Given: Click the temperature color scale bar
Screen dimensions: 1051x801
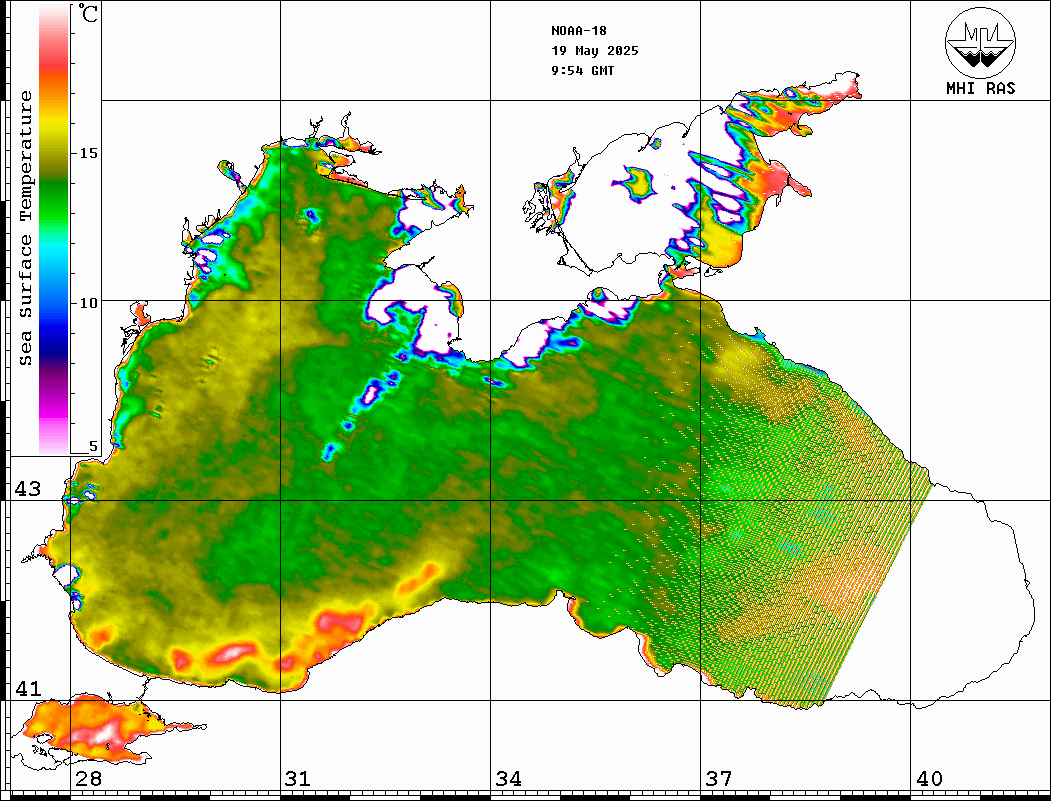Looking at the screenshot, I should pyautogui.click(x=54, y=230).
